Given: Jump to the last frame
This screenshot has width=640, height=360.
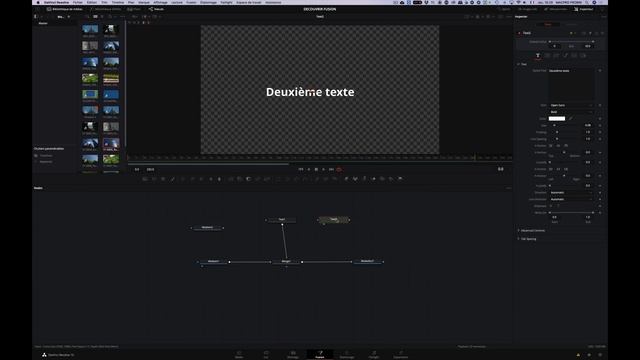Looking at the screenshot, I should [331, 169].
